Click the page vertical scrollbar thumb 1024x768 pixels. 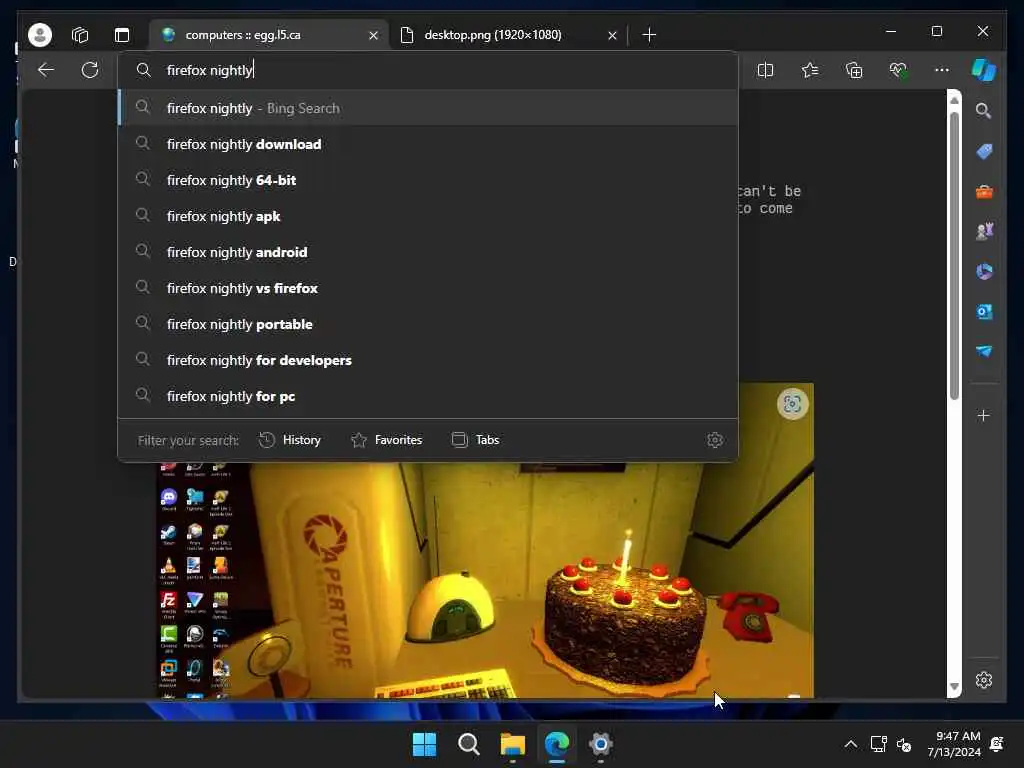pos(954,256)
